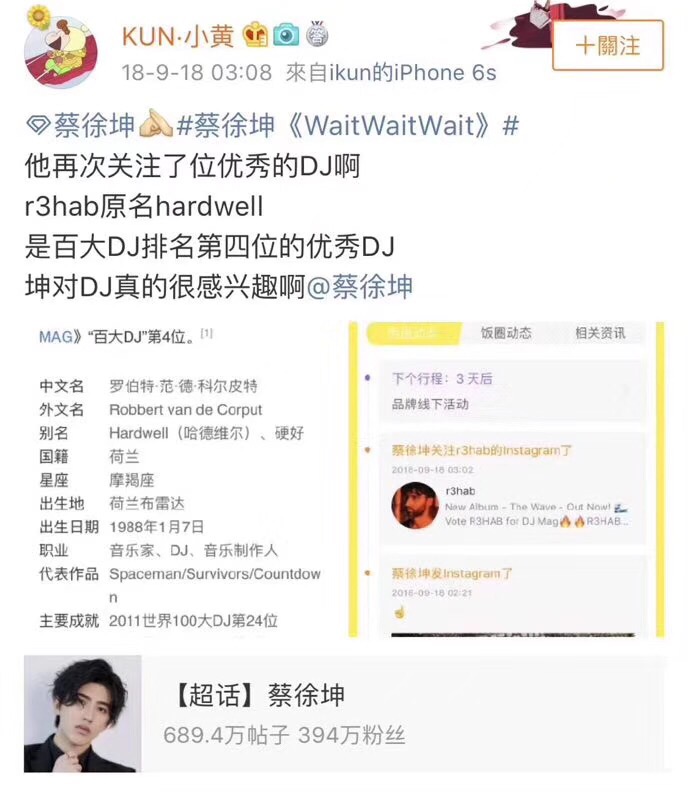Click the pointing hand emoji in the Instagram post
The image size is (688, 798).
click(400, 612)
